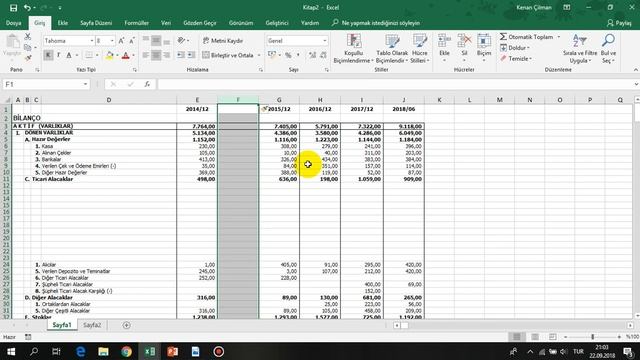Switch to the Veri tab
The height and width of the screenshot is (360, 640).
click(x=166, y=23)
